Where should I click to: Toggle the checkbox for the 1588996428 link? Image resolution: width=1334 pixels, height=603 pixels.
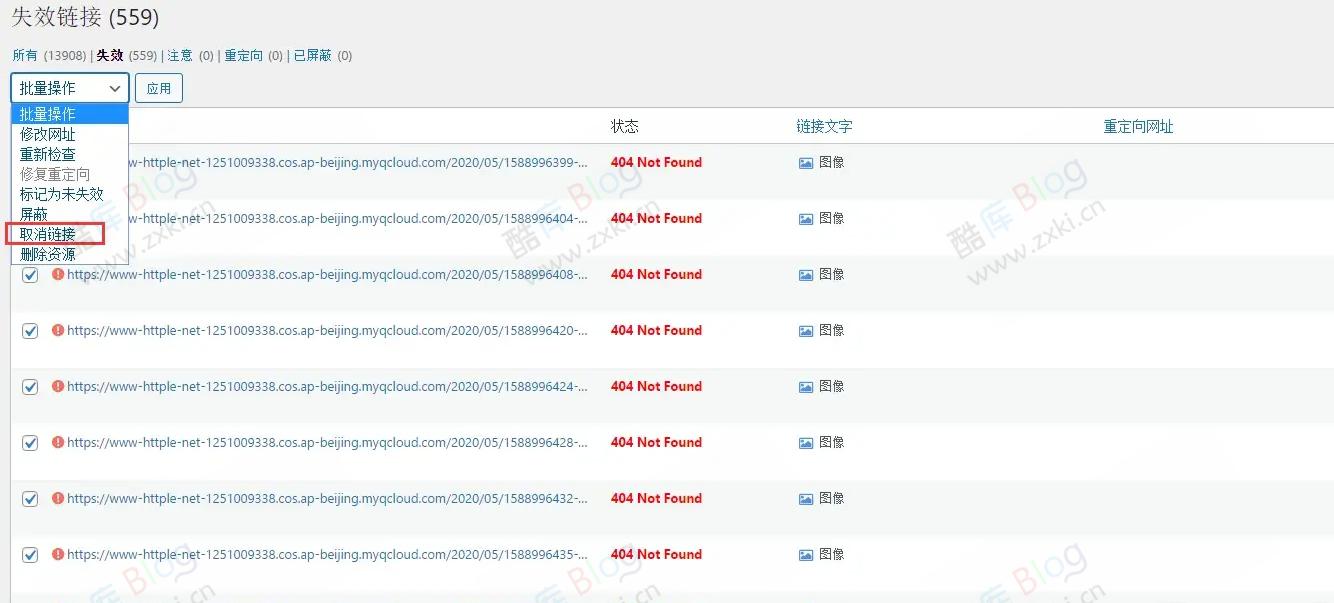point(30,442)
